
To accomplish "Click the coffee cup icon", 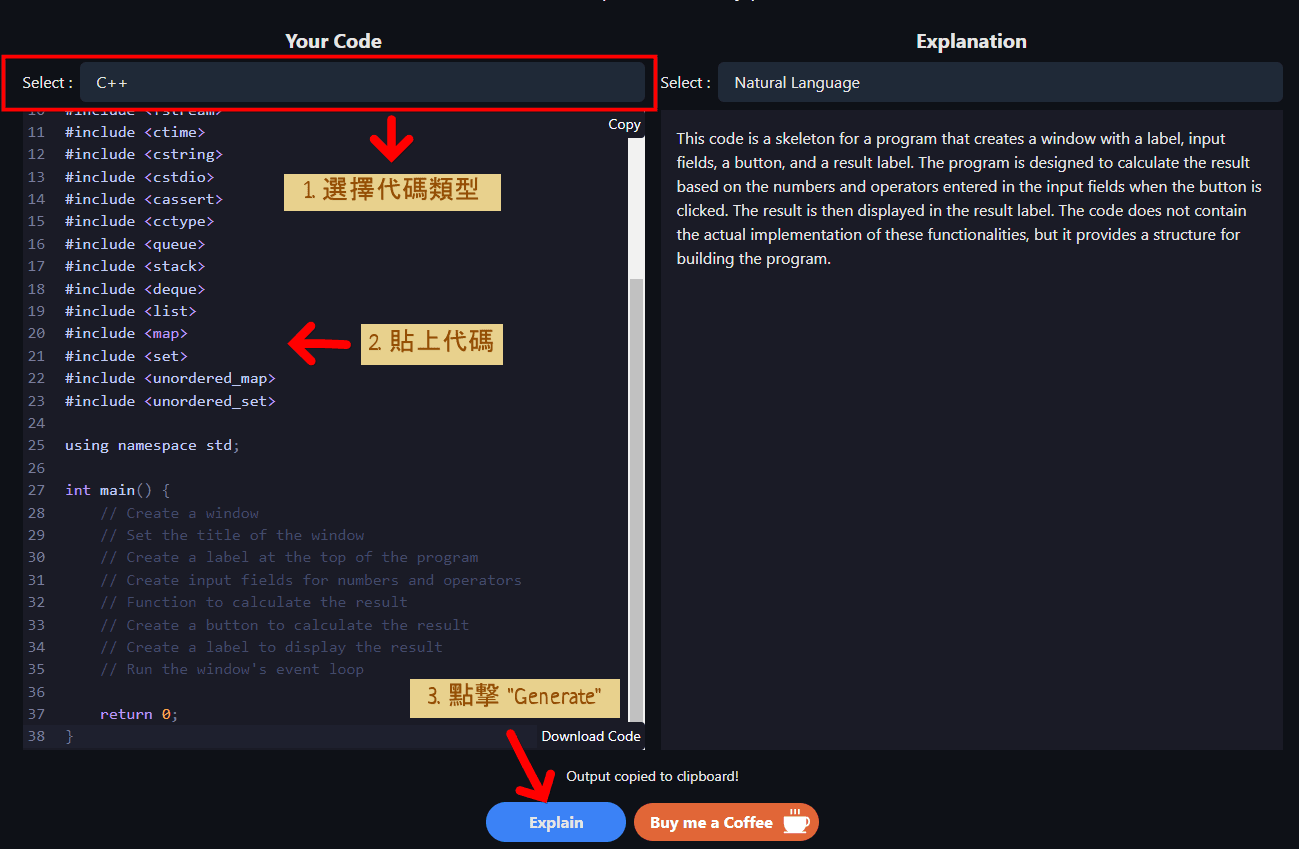I will [x=796, y=822].
